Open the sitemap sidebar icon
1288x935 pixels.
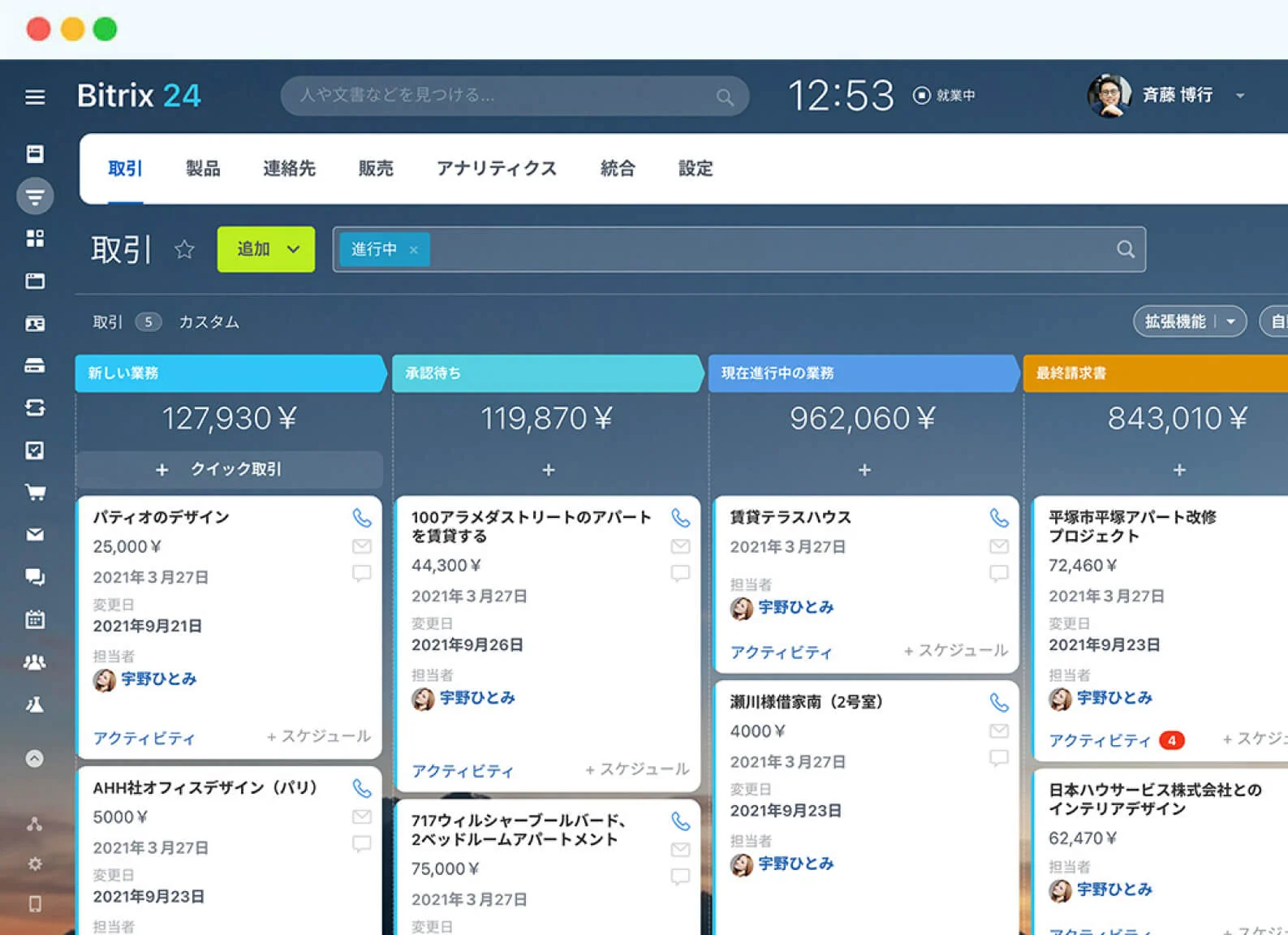[35, 825]
